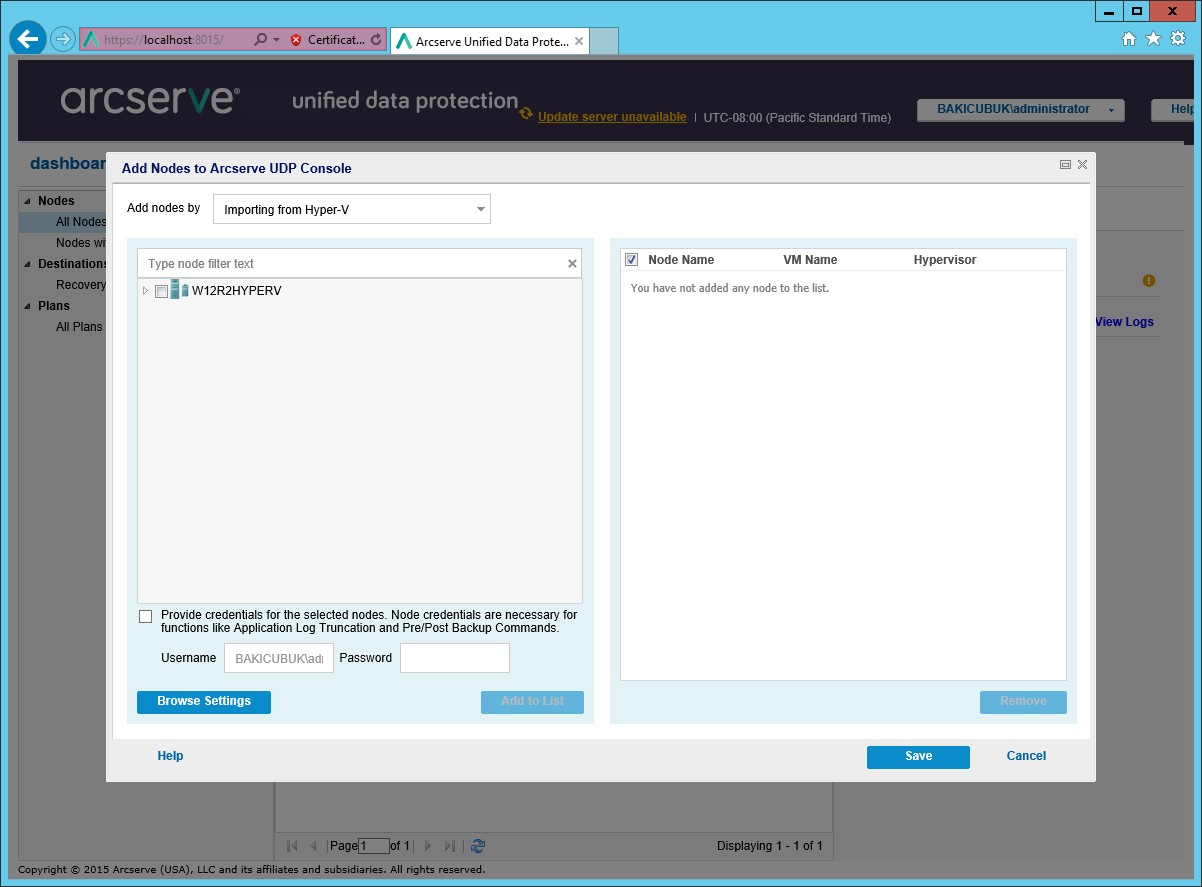Enable Provide credentials for selected nodes checkbox

(146, 616)
